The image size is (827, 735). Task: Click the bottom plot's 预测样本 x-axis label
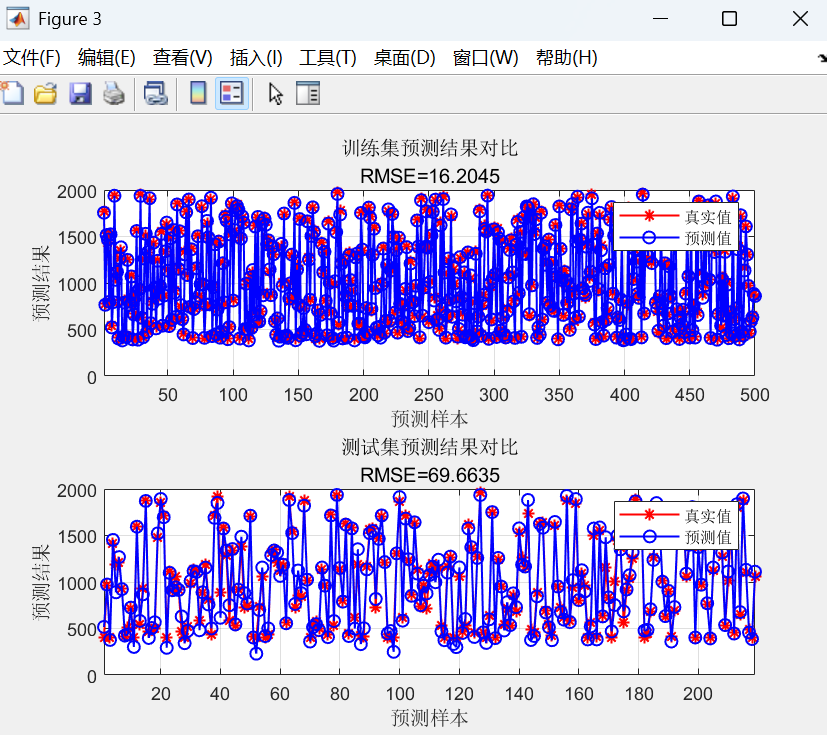tap(429, 718)
